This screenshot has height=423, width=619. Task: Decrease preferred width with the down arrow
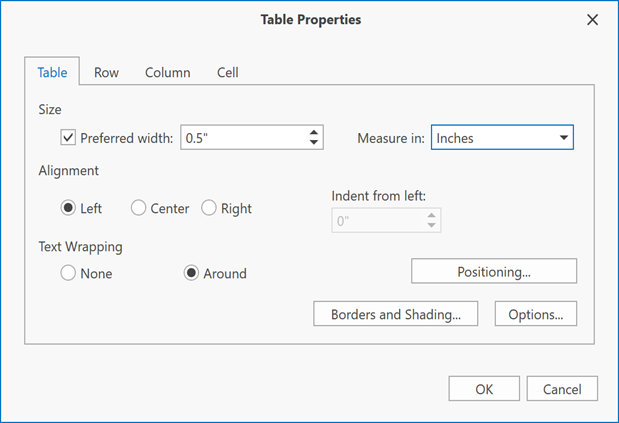(x=314, y=142)
